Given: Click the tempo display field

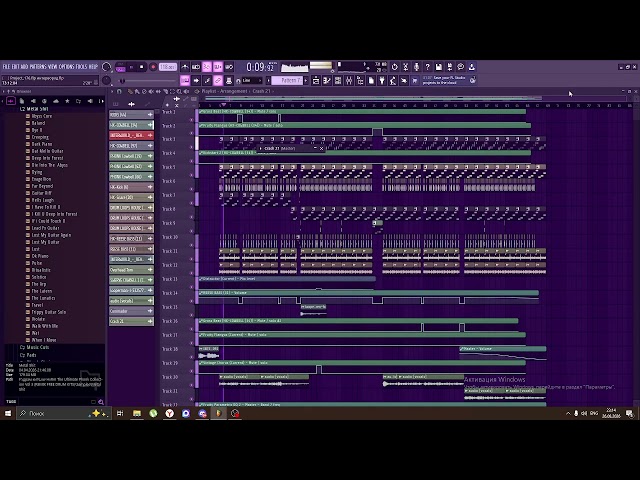Looking at the screenshot, I should [x=167, y=67].
